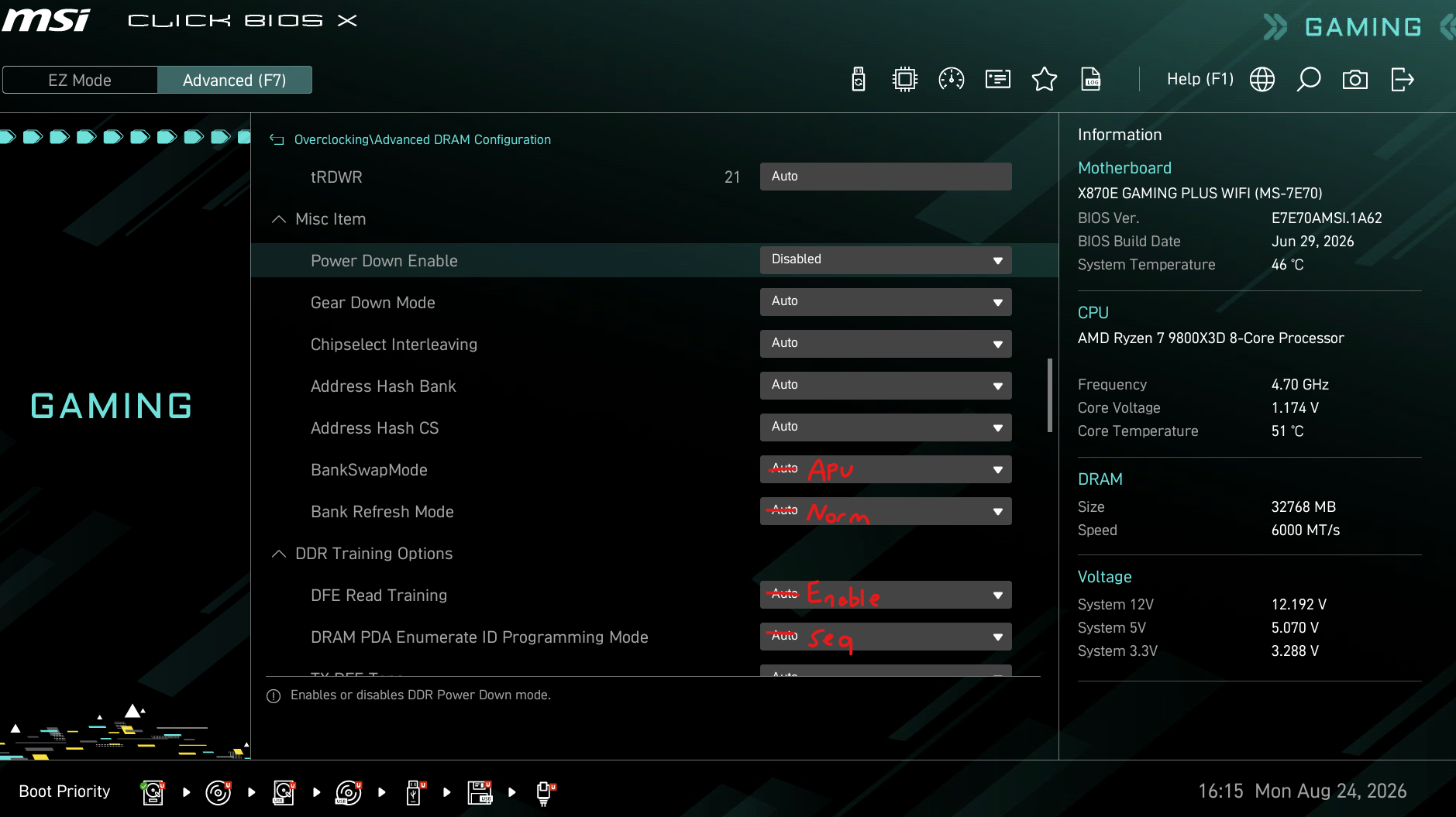
Task: Click BIOS version E7E70AMSI.1A62
Action: 1327,218
